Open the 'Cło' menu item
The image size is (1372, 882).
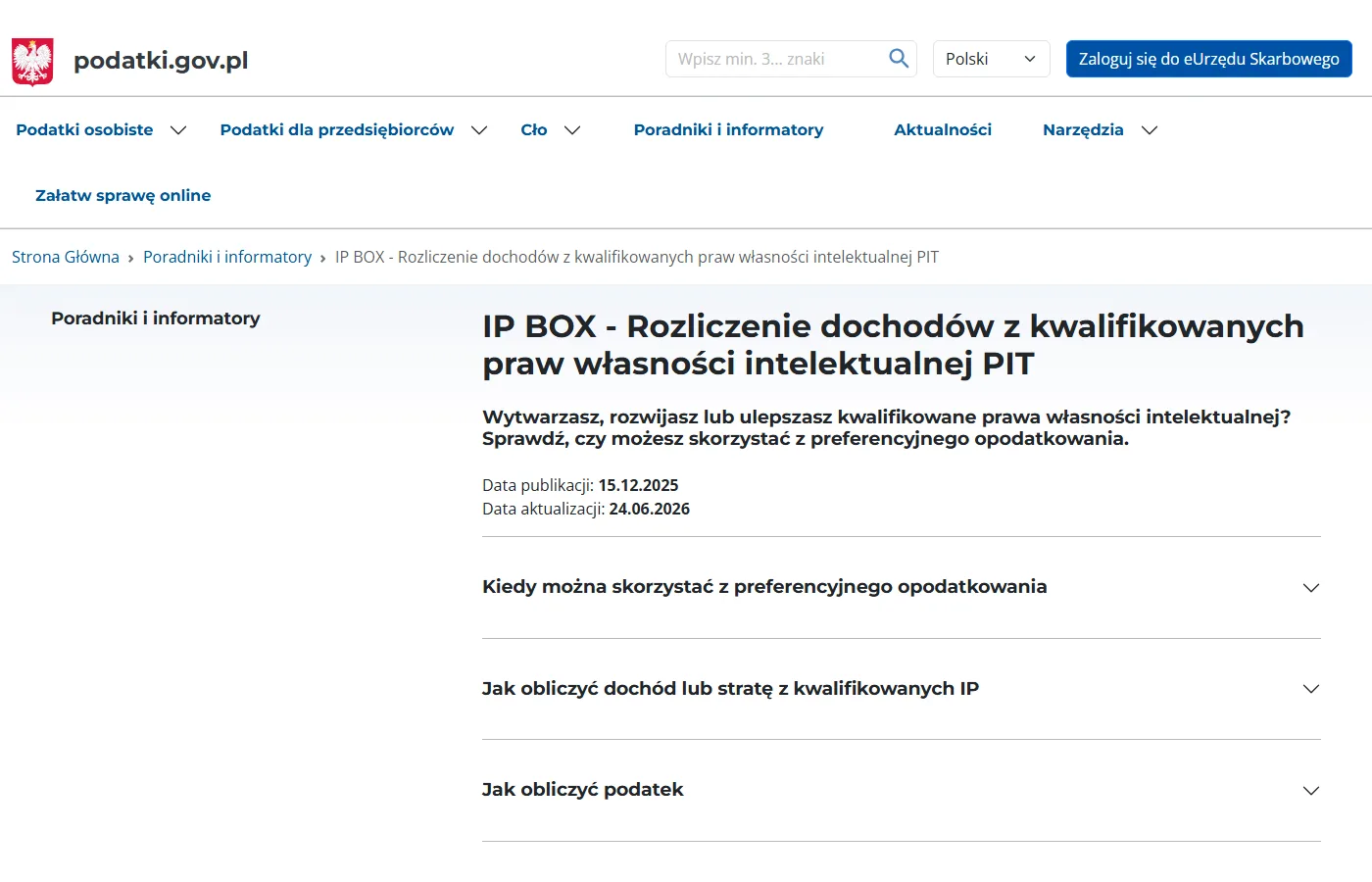point(534,129)
